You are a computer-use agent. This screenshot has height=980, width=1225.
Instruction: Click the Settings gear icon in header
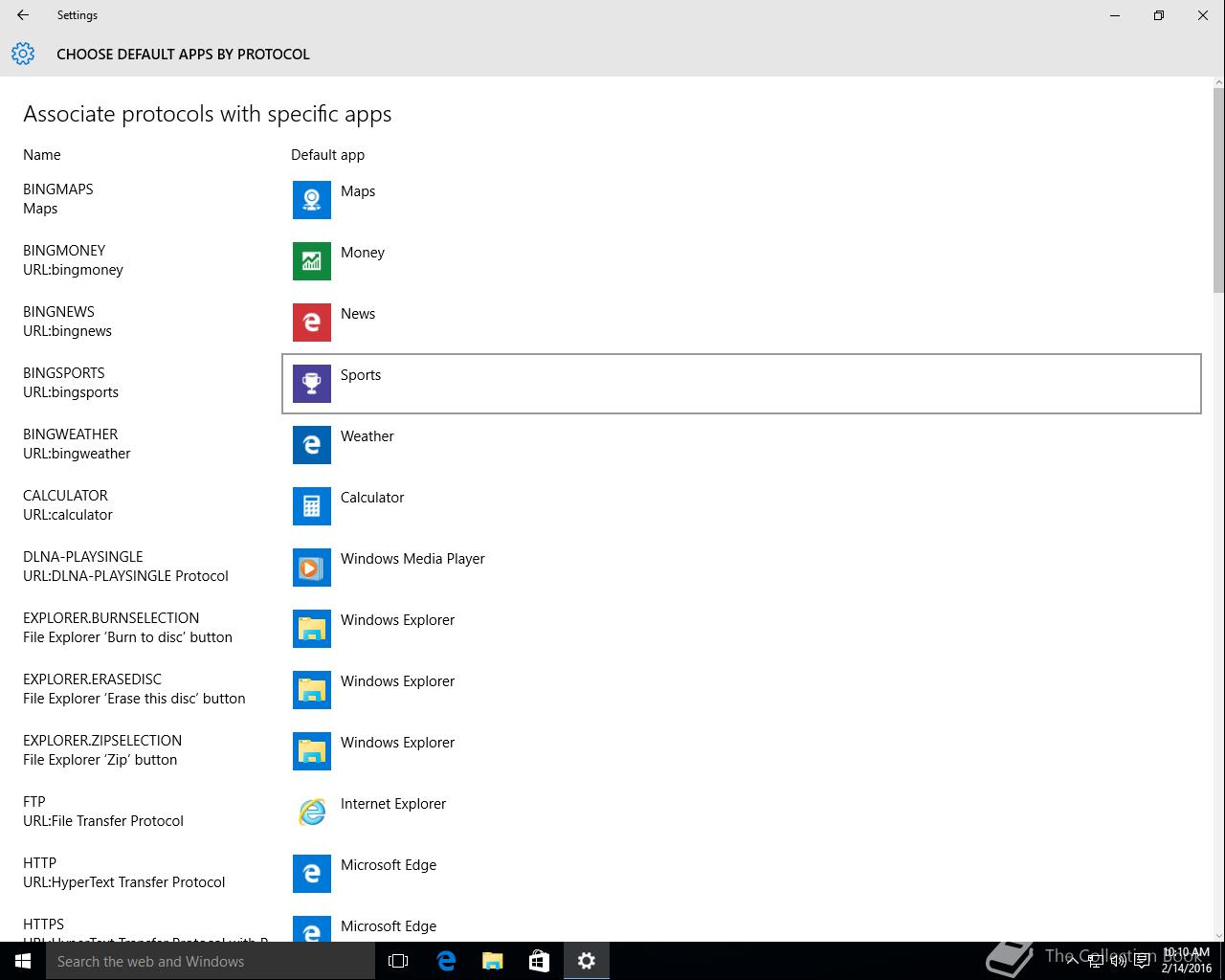click(x=23, y=54)
